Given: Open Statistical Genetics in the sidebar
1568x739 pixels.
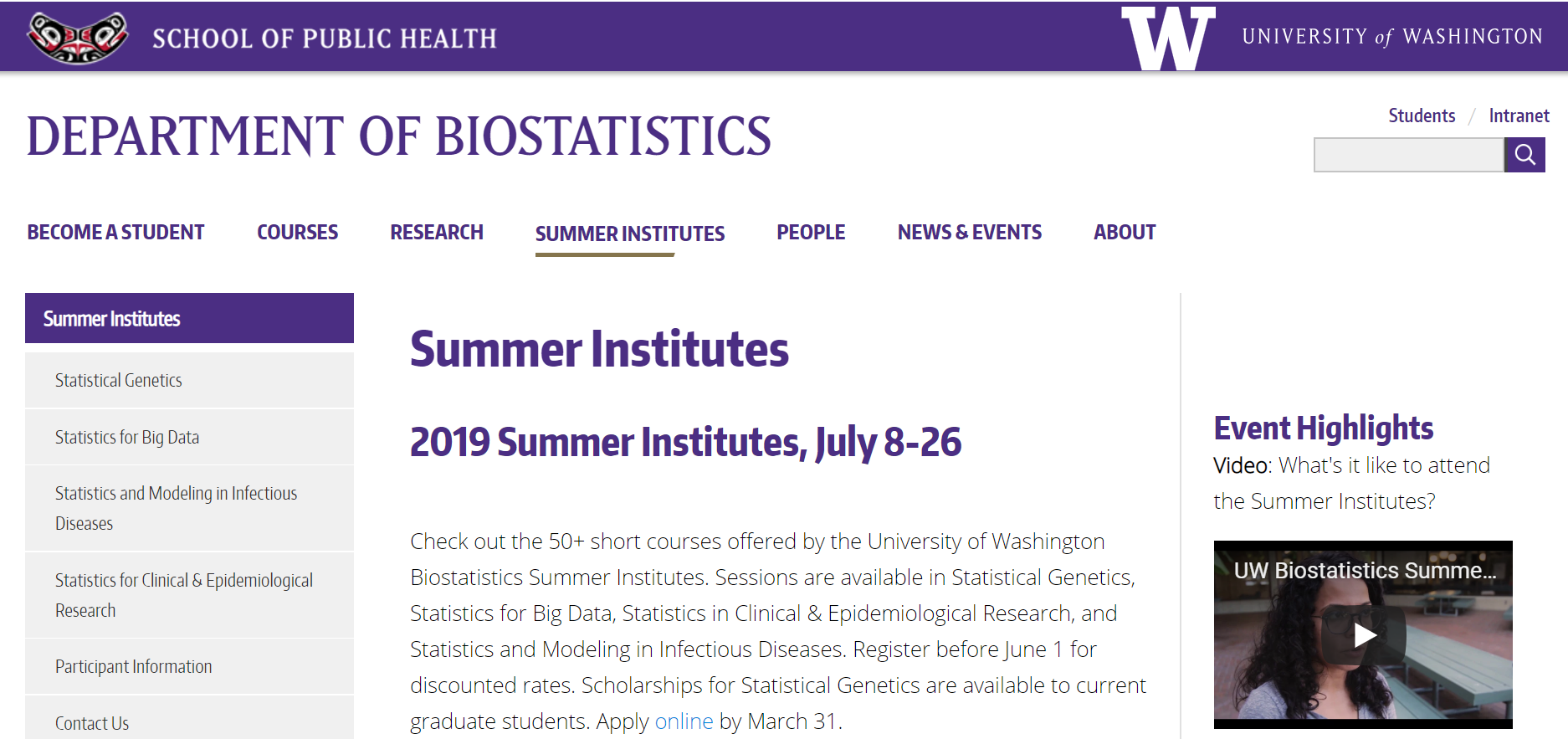Looking at the screenshot, I should 119,380.
